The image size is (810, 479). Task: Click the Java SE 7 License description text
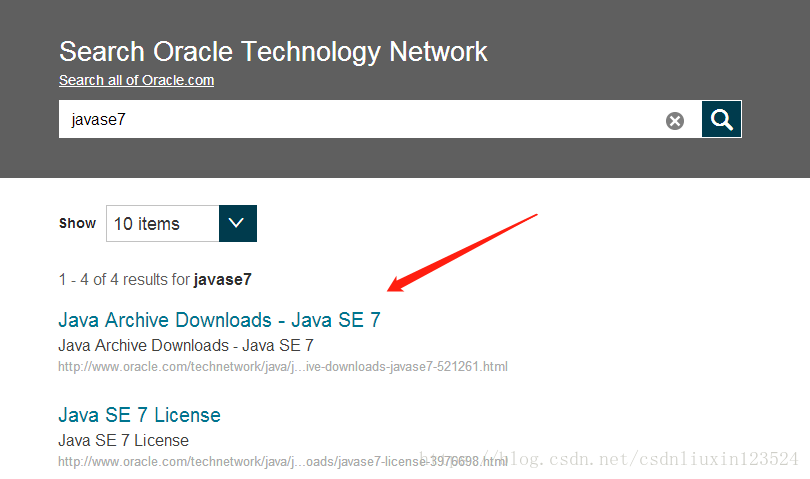click(123, 440)
